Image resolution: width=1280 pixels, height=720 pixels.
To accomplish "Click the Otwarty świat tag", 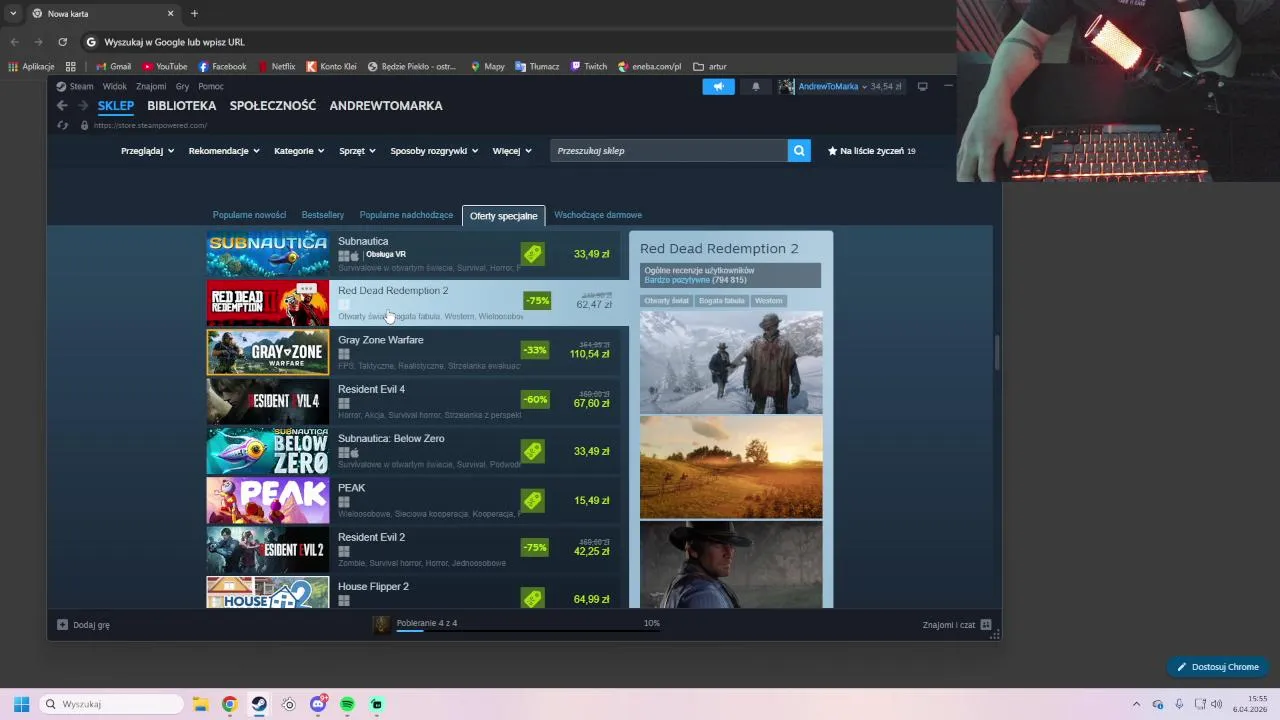I will (666, 301).
